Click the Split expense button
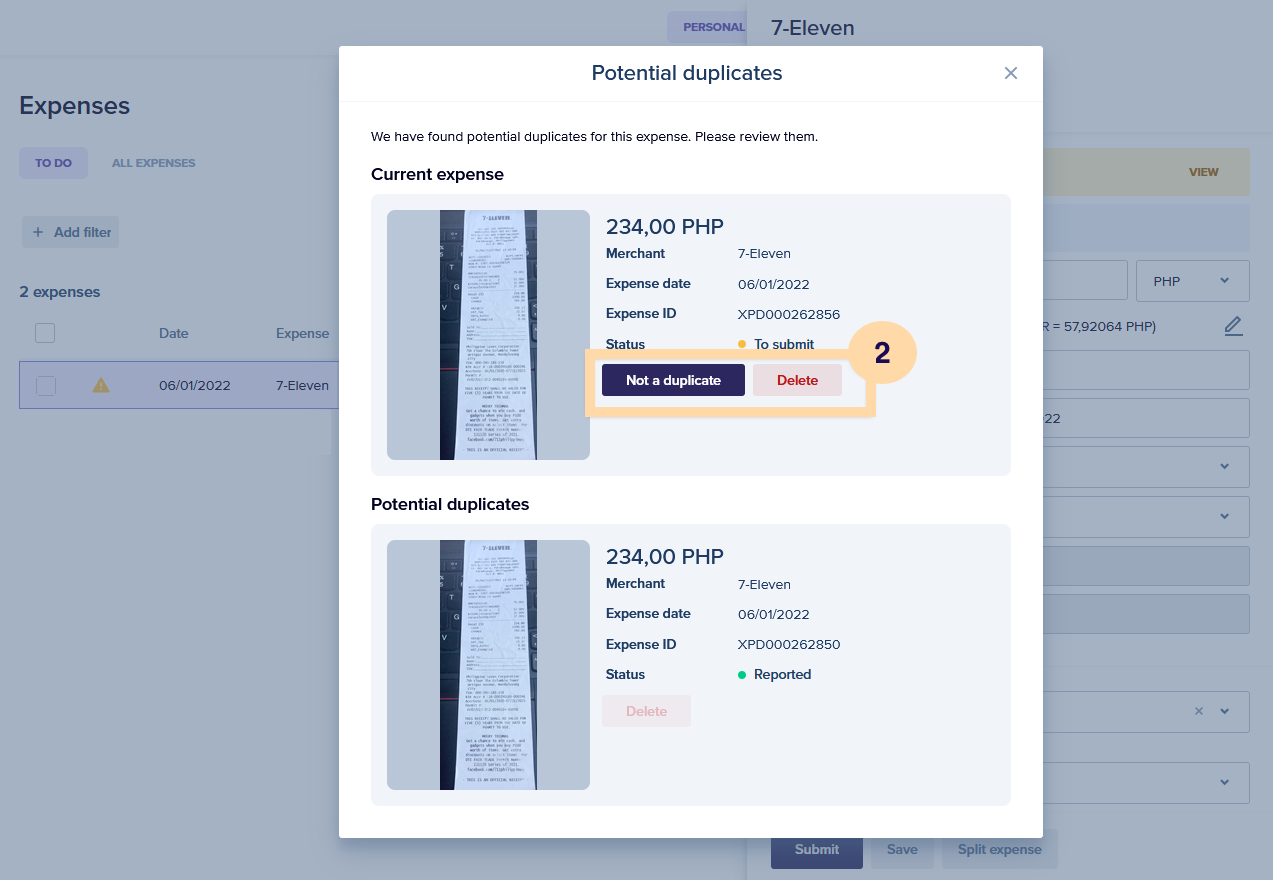The width and height of the screenshot is (1273, 880). click(1000, 849)
